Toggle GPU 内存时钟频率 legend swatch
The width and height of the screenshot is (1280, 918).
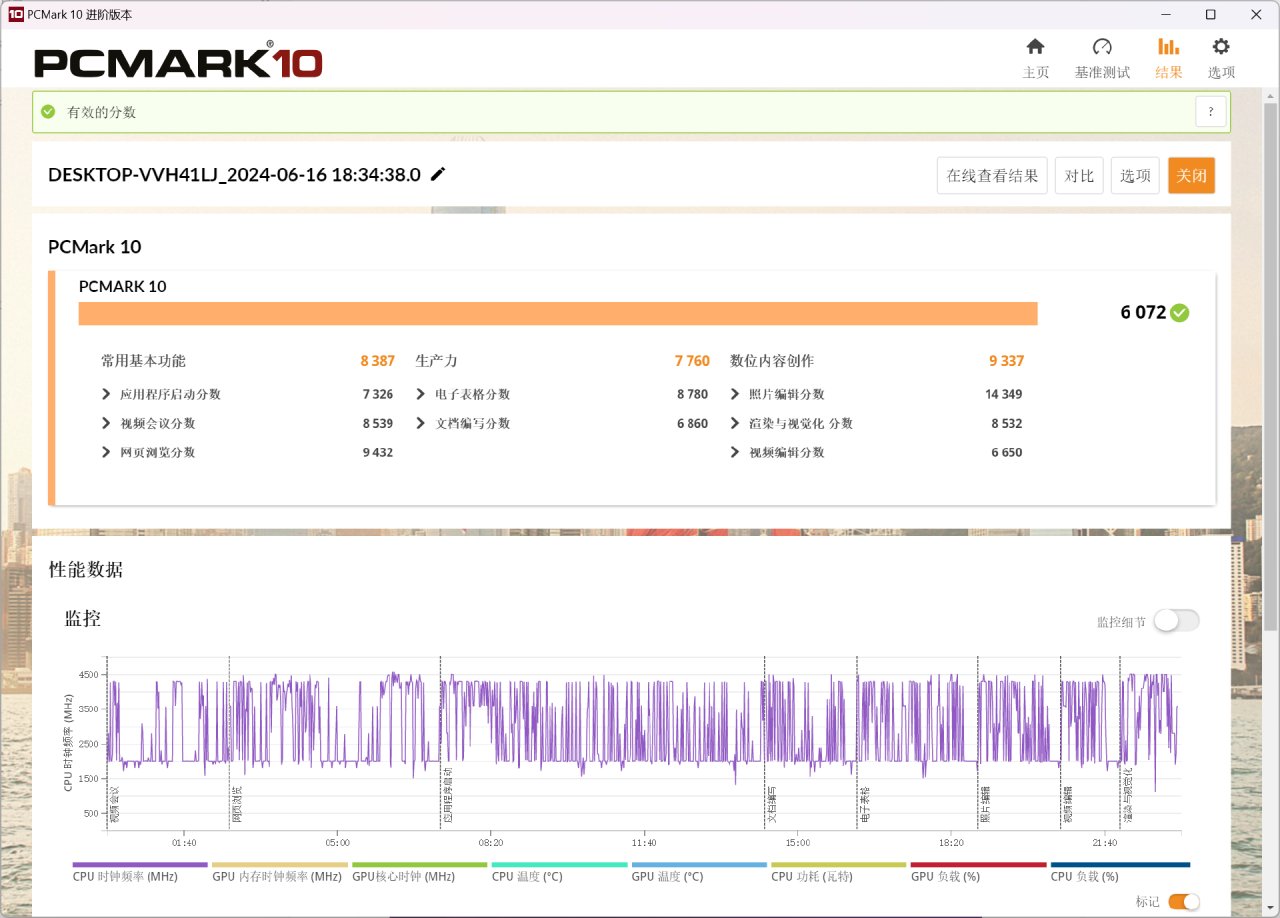coord(280,864)
